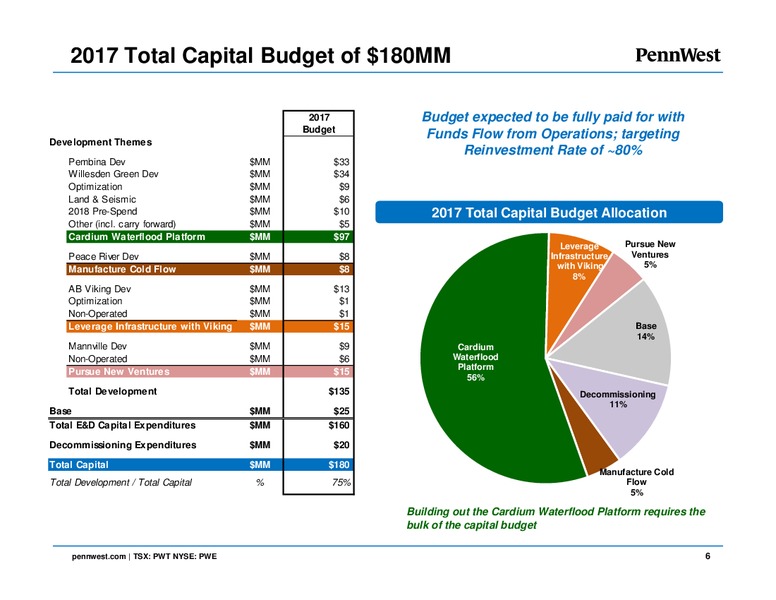
Task: Click the pink 'Pursue New Ventures' table row
Action: (210, 371)
